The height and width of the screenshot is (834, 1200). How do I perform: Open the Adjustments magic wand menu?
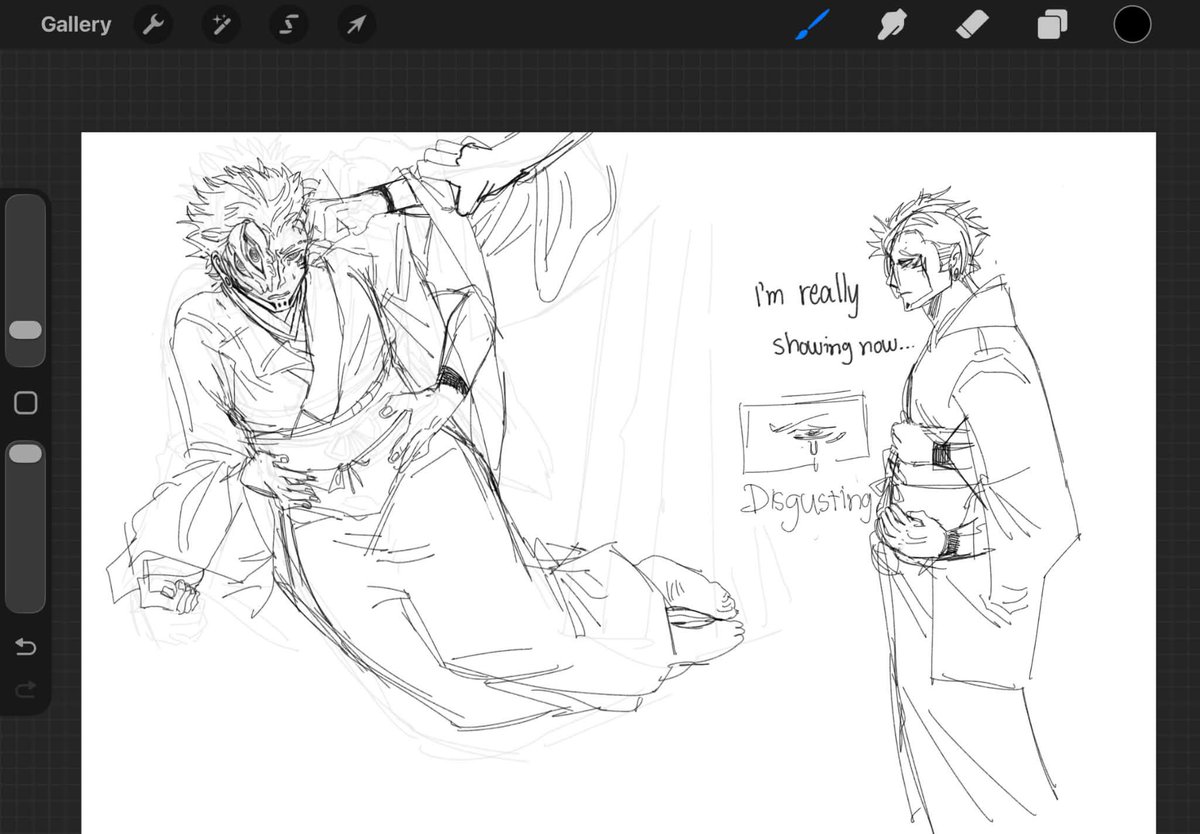tap(221, 25)
